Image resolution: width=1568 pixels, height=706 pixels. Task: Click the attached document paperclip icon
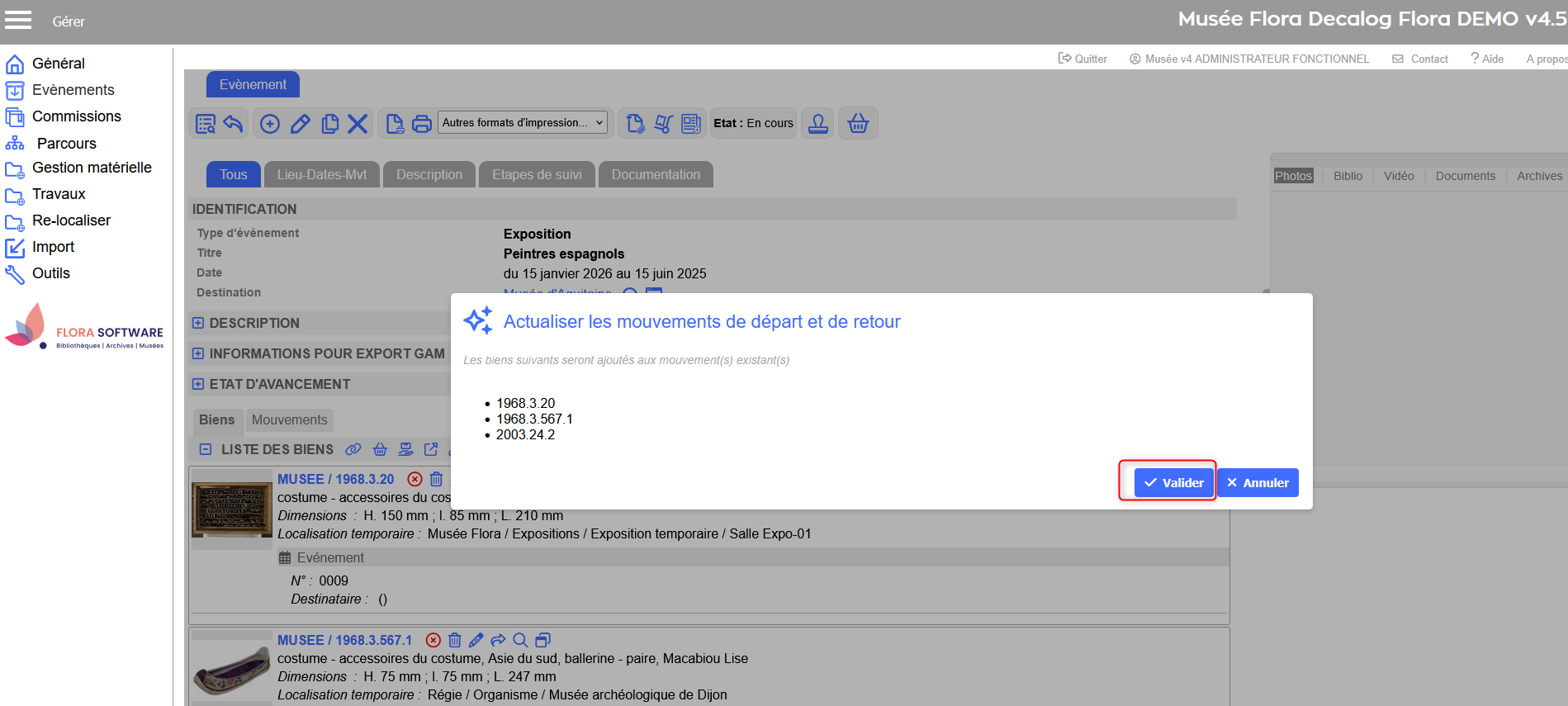click(635, 124)
